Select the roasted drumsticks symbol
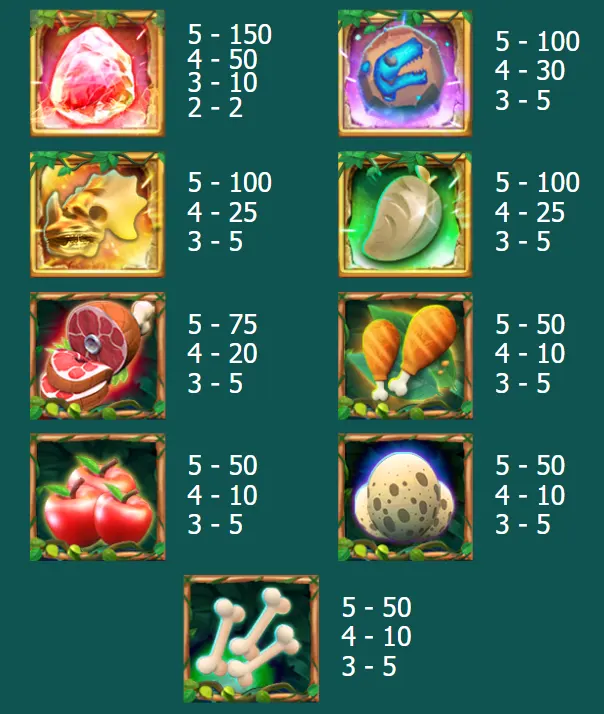This screenshot has height=714, width=604. coord(405,356)
